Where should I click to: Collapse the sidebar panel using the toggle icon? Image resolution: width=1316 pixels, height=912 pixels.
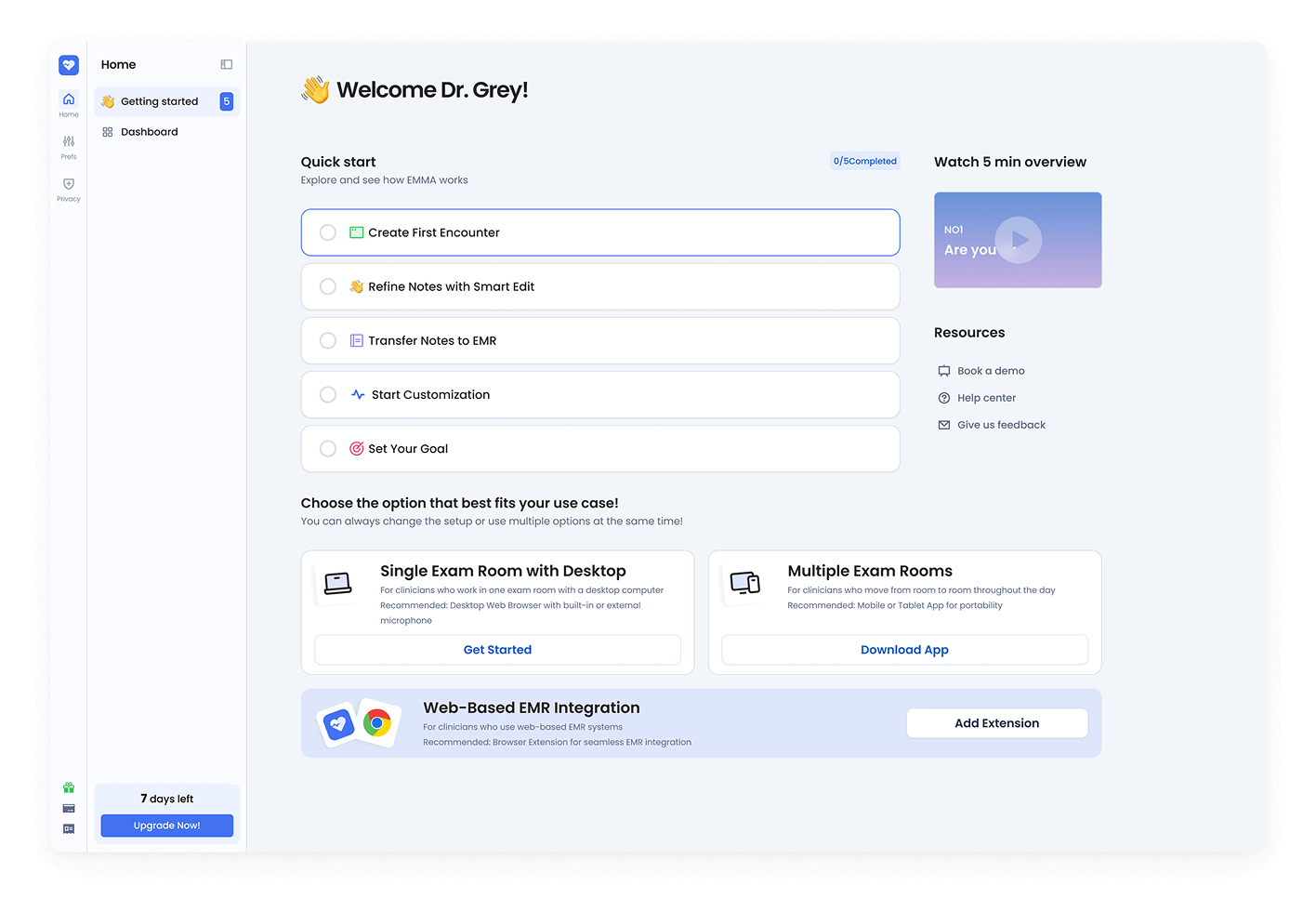pyautogui.click(x=226, y=65)
